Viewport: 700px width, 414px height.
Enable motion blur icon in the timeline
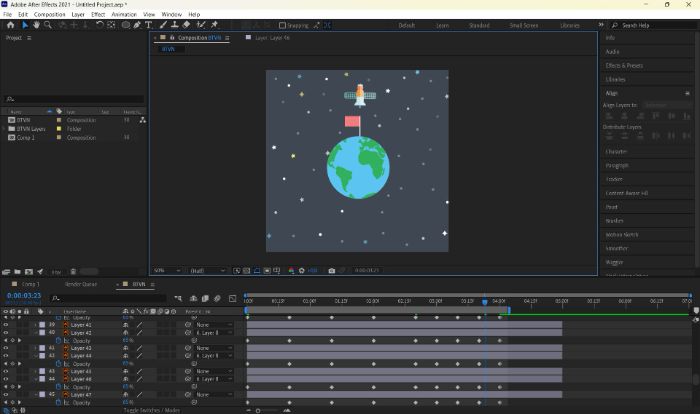(217, 298)
